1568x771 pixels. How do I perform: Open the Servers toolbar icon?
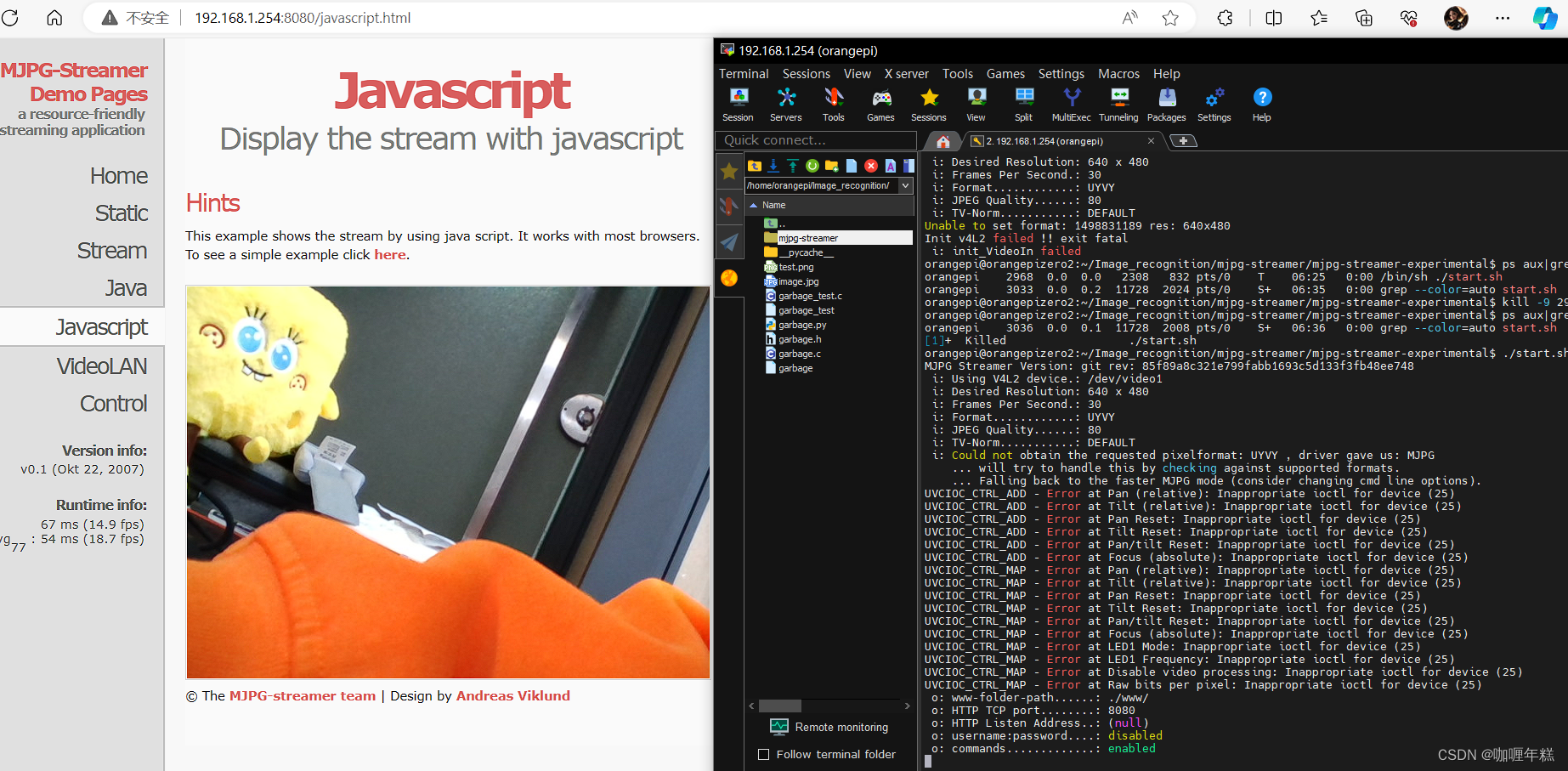pyautogui.click(x=786, y=105)
